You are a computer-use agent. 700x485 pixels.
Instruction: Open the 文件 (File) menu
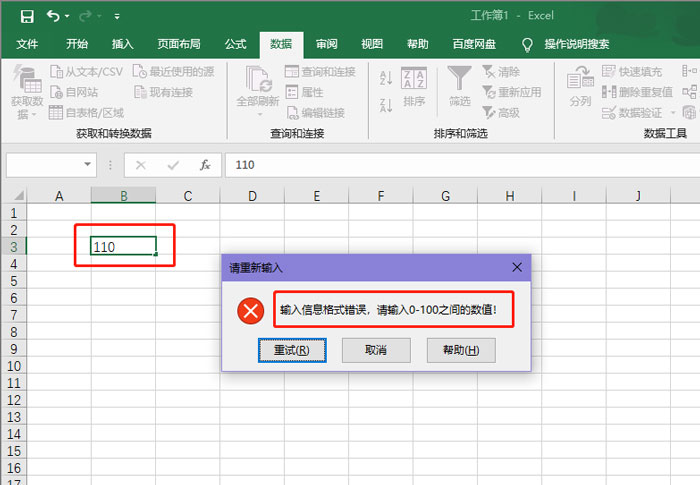point(27,44)
